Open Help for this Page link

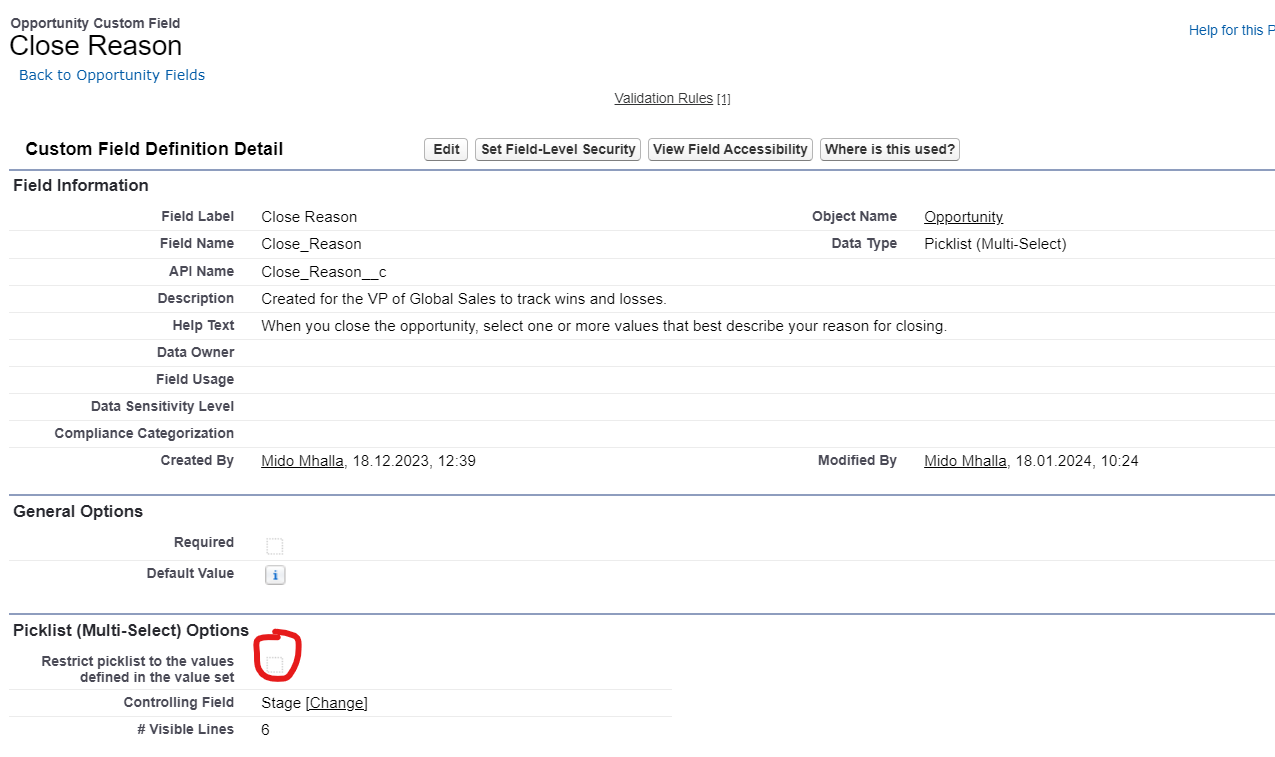point(1231,30)
